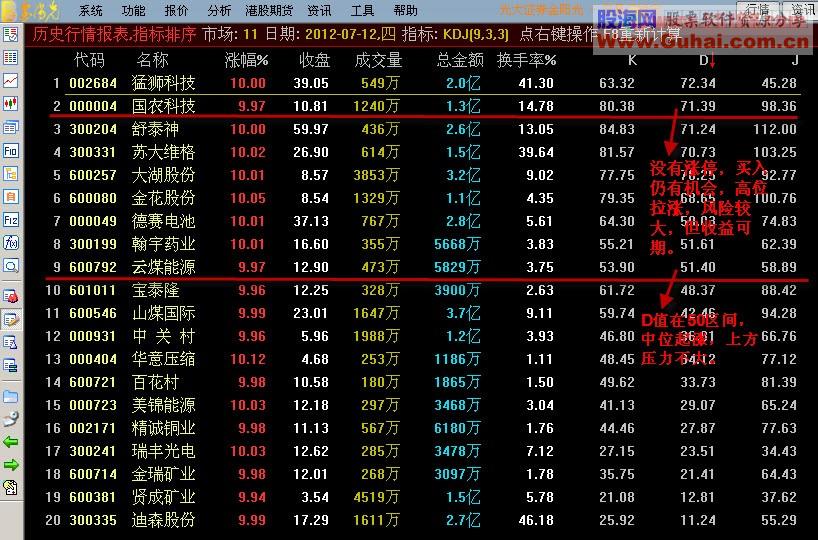
Task: Select stock row 德赛电池
Action: pos(423,221)
